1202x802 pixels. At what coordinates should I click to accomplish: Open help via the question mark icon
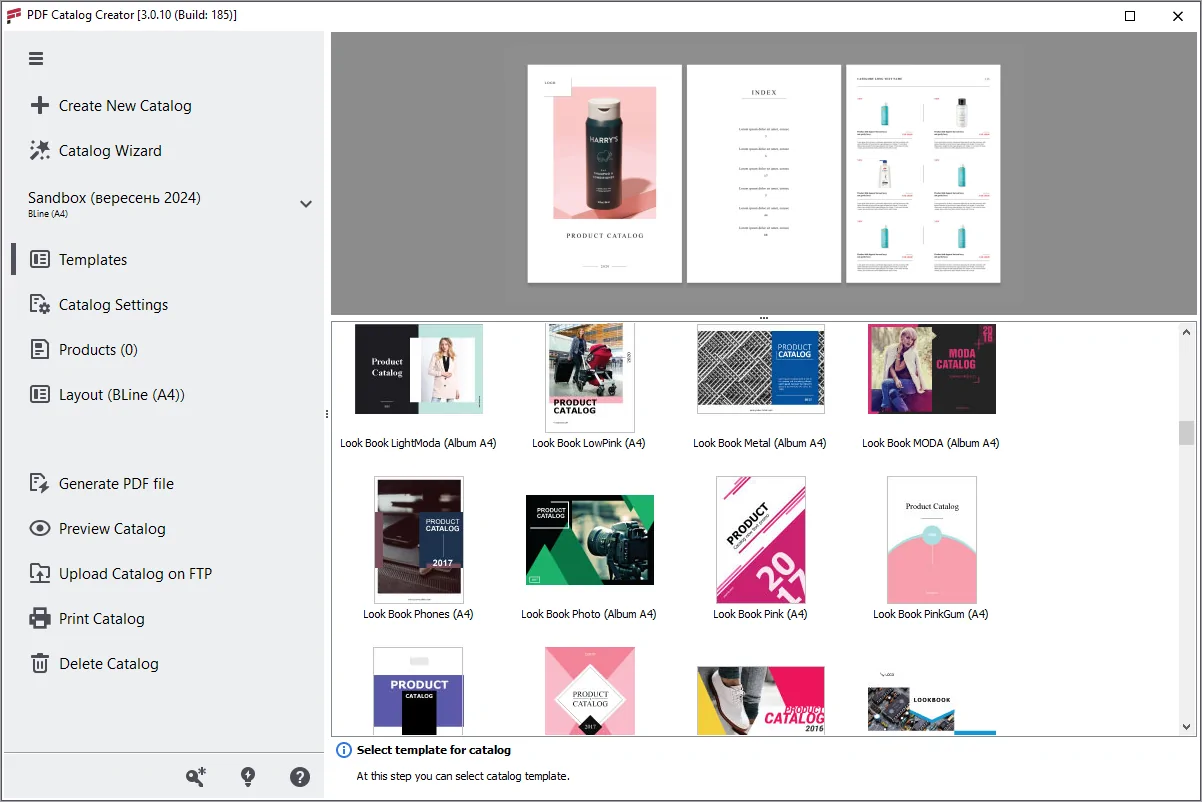(300, 776)
